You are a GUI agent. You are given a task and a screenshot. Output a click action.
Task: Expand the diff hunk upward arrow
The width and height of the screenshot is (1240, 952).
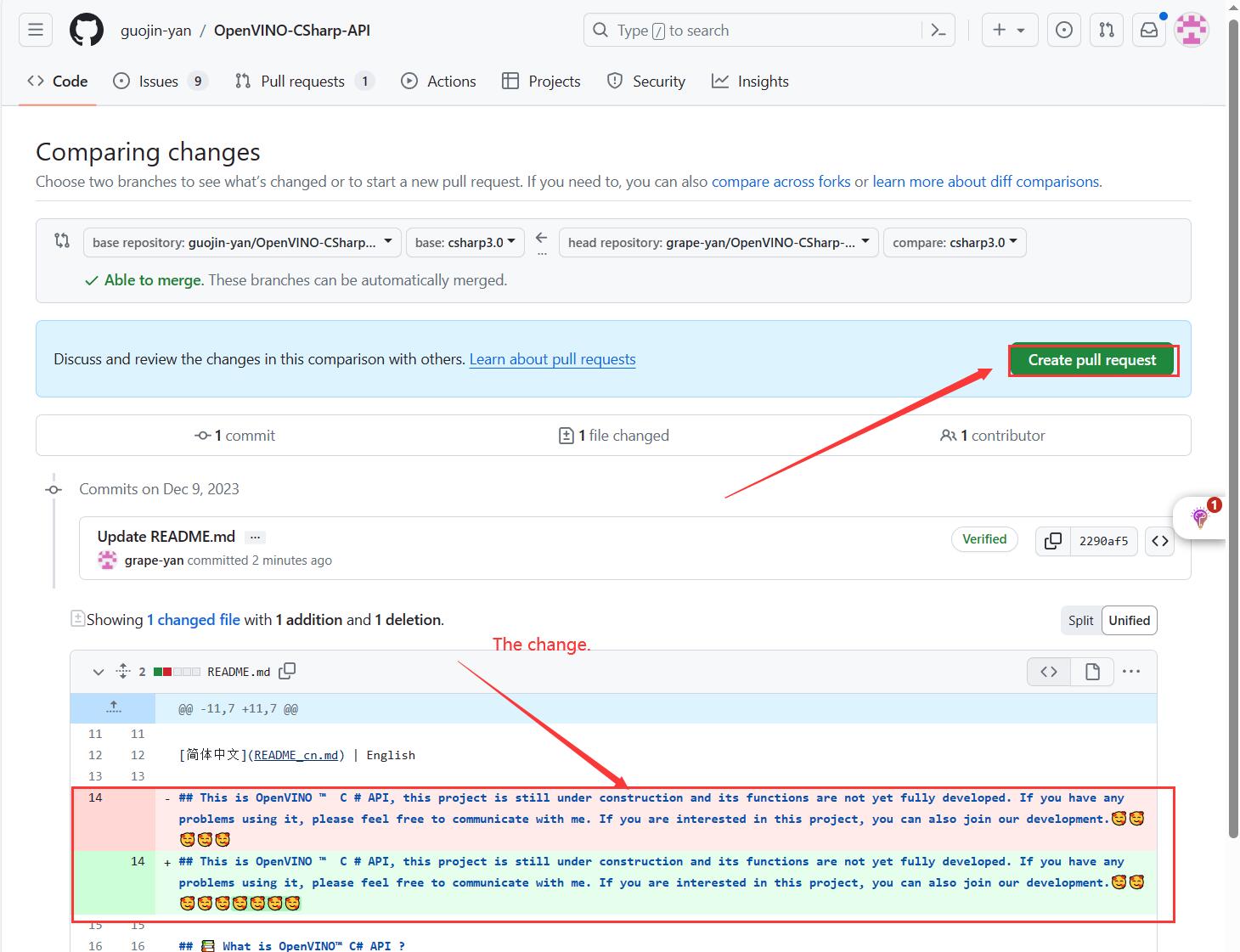click(x=113, y=707)
